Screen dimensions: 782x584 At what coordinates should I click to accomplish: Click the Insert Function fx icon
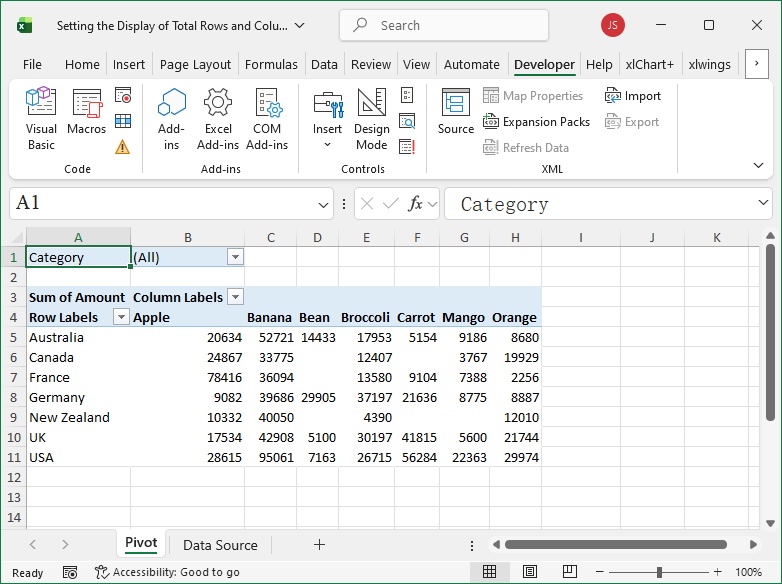click(415, 203)
